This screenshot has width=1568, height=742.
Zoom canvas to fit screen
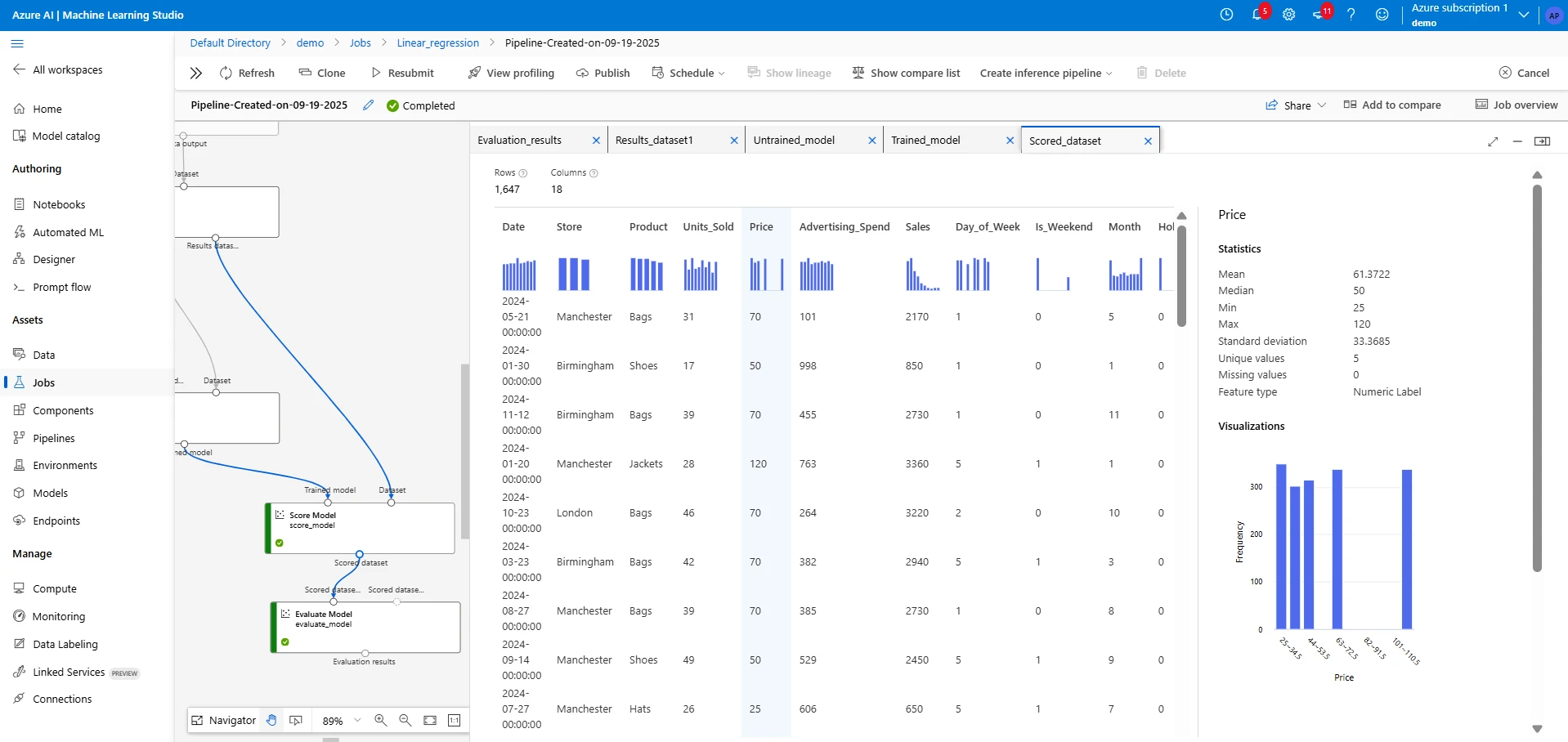click(x=429, y=721)
